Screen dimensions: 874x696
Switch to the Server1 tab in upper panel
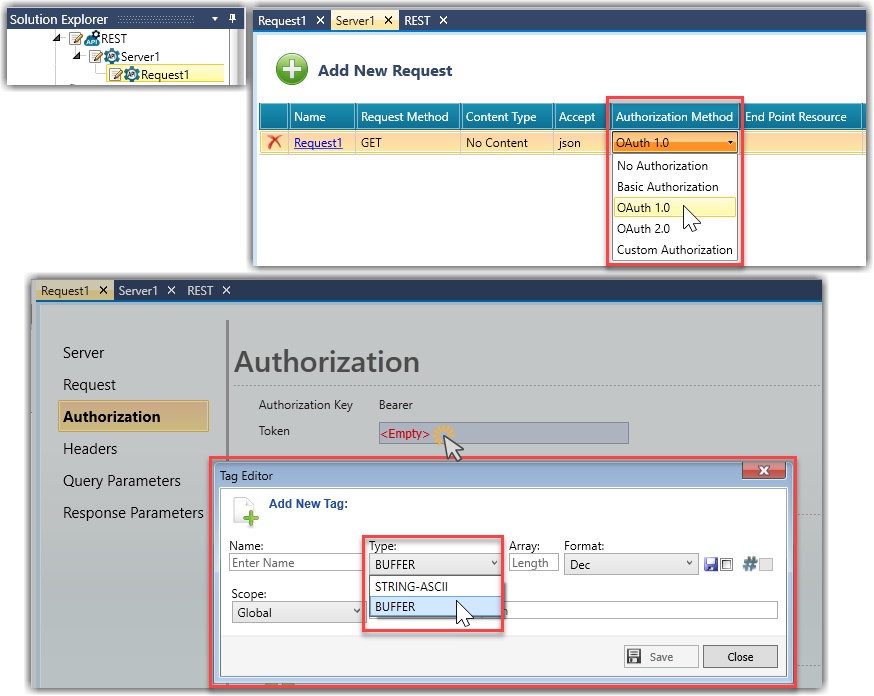354,20
